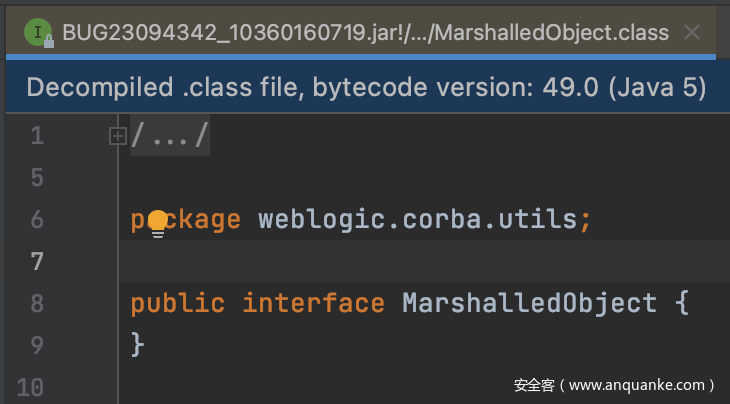Click the green interface file icon on tab
730x404 pixels.
[38, 32]
